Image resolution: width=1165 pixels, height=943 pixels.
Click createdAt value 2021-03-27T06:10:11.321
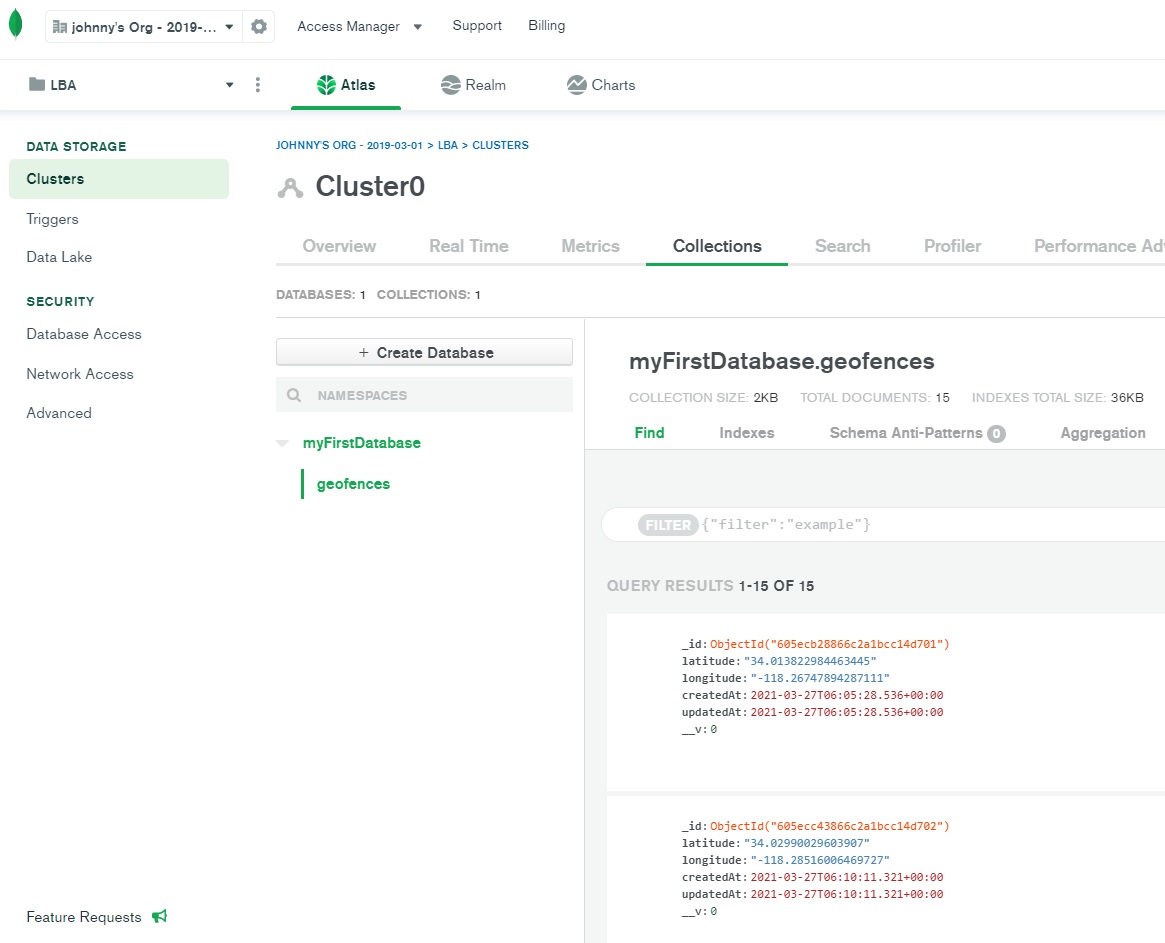click(x=847, y=878)
